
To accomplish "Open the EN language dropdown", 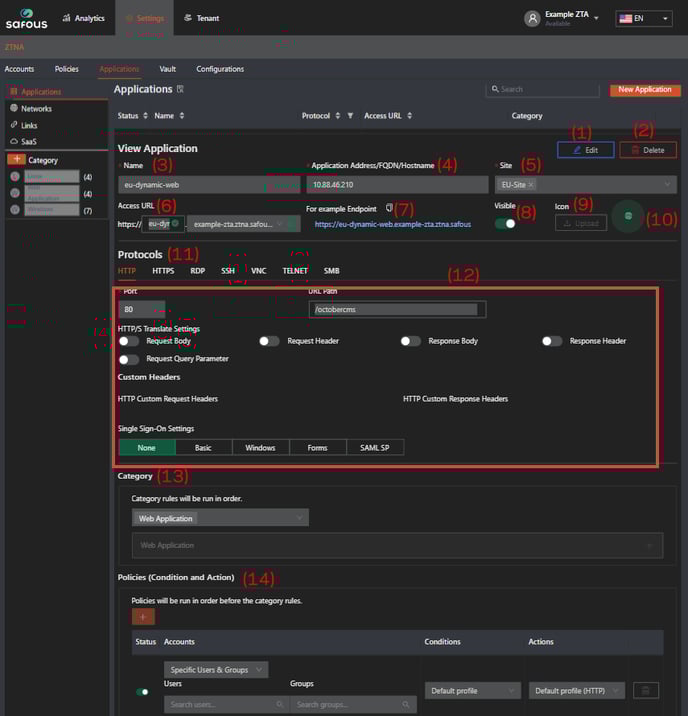I will point(643,18).
